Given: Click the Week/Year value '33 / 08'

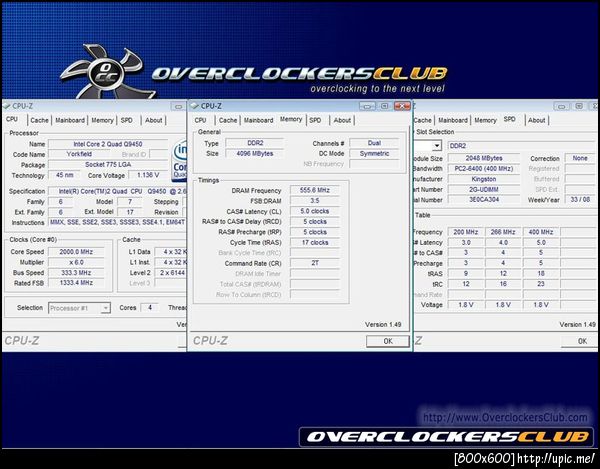Looking at the screenshot, I should coord(580,199).
